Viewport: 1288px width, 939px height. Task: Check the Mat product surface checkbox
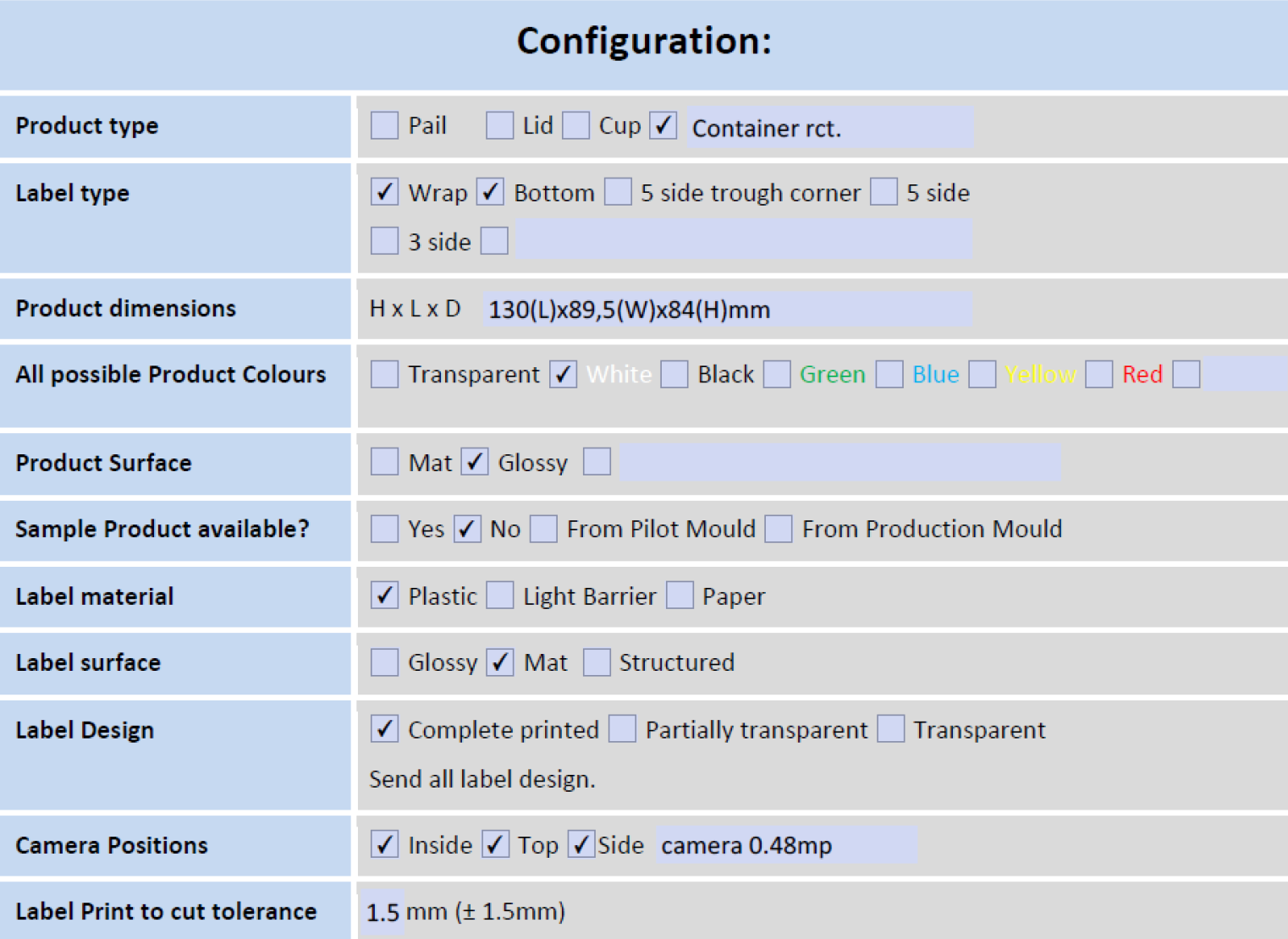384,462
